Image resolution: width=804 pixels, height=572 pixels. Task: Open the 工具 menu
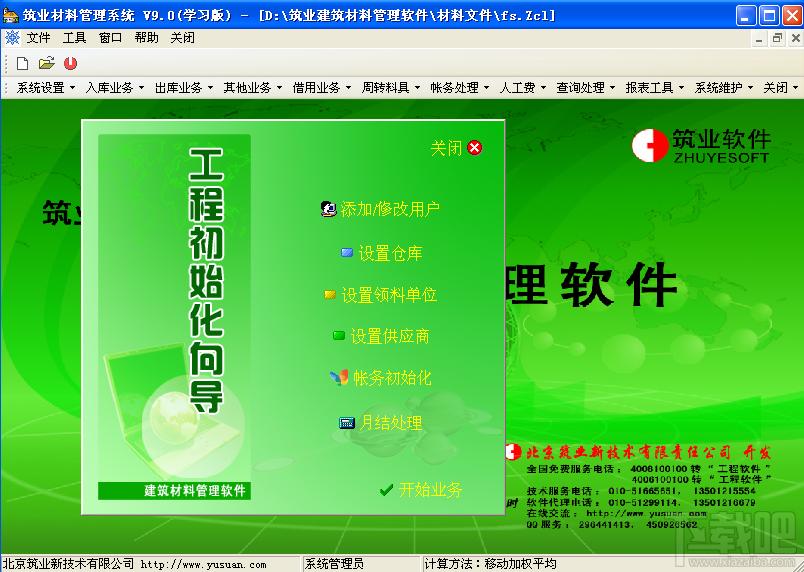(x=74, y=37)
